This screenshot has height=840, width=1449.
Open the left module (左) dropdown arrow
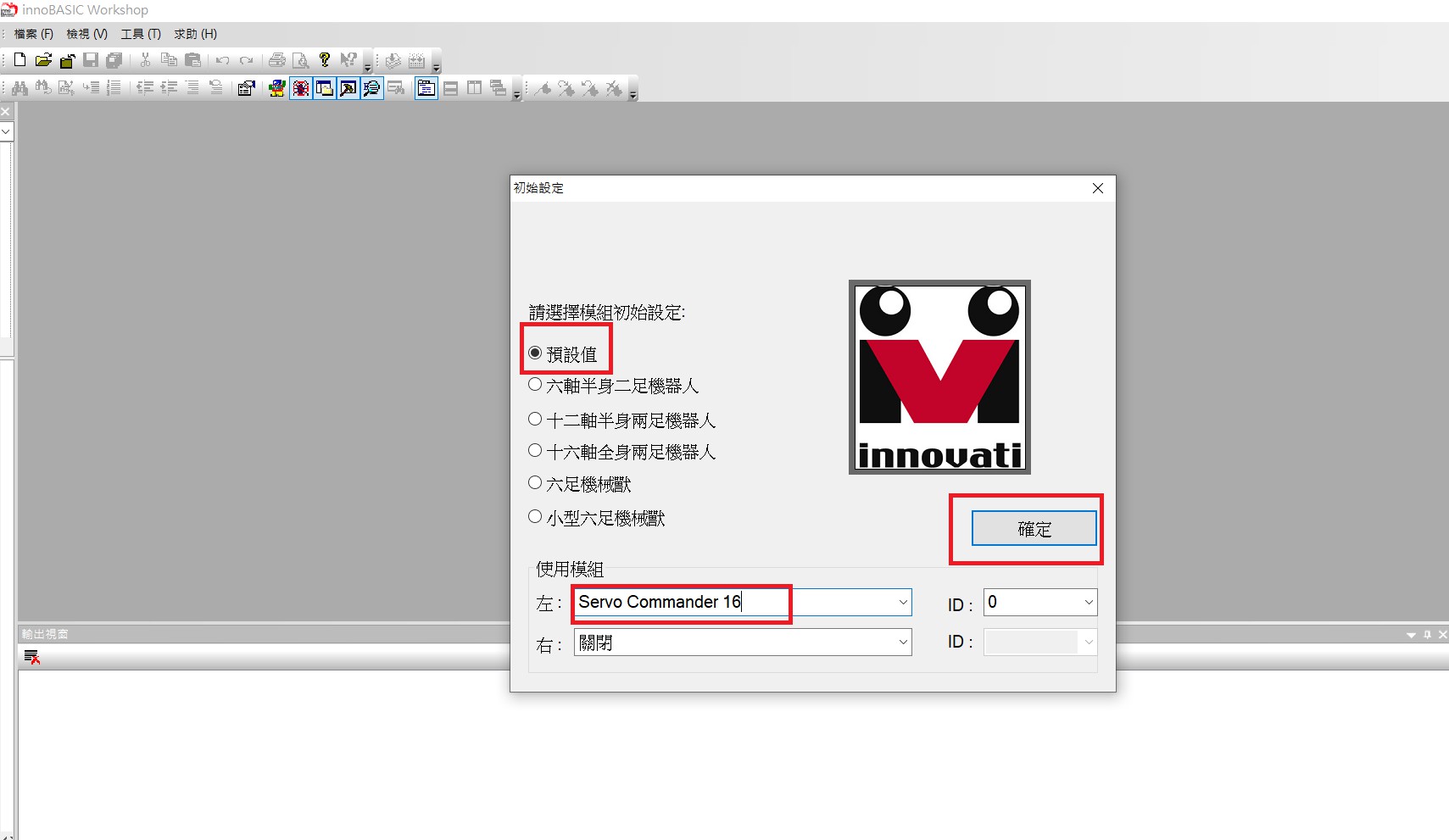point(902,603)
